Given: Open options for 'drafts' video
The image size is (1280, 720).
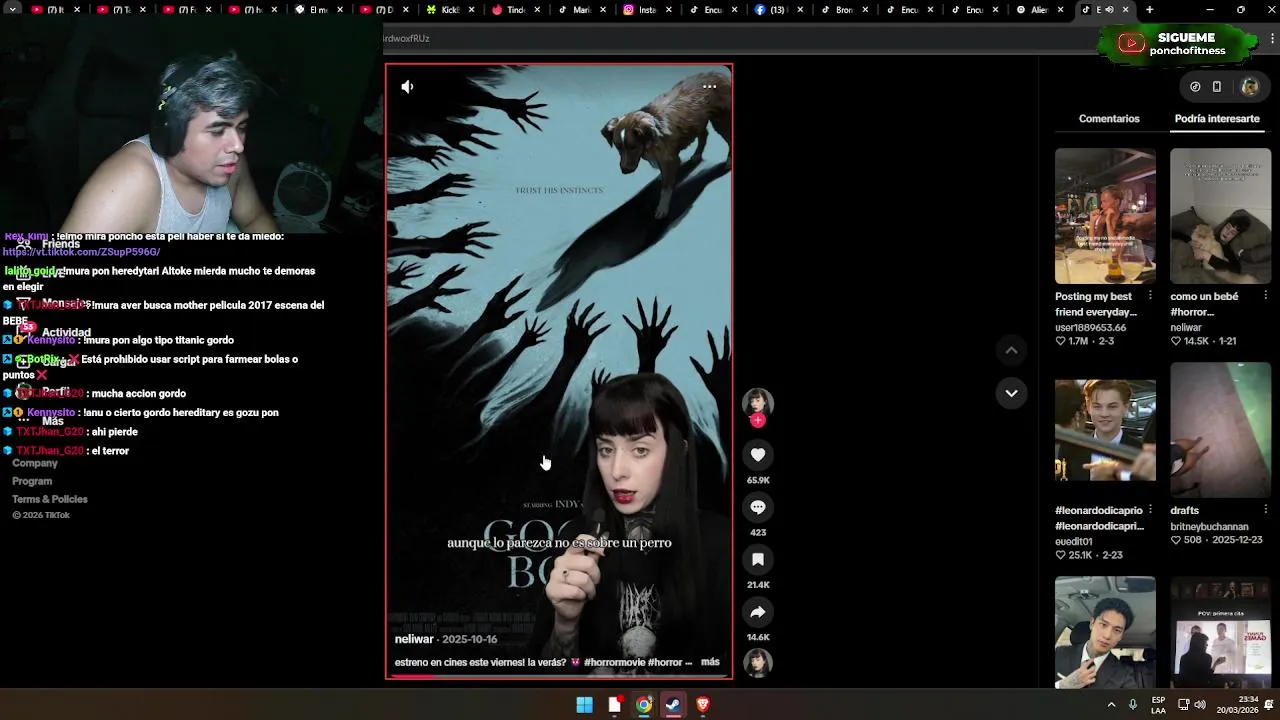Looking at the screenshot, I should (x=1265, y=510).
